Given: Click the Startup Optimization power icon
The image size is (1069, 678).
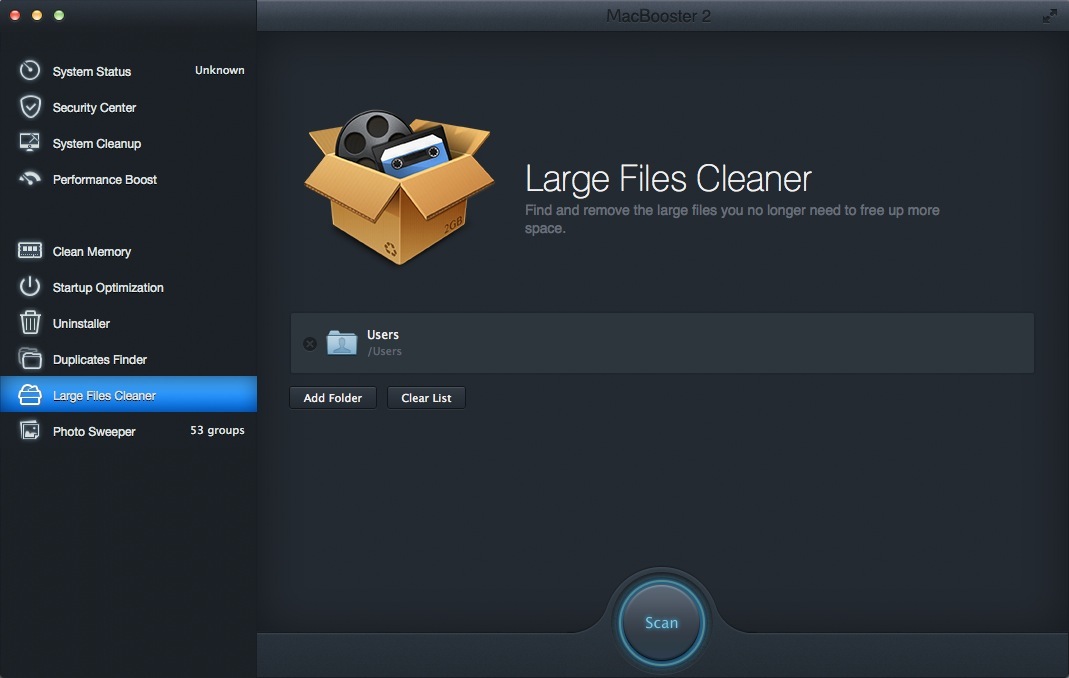Looking at the screenshot, I should [29, 286].
